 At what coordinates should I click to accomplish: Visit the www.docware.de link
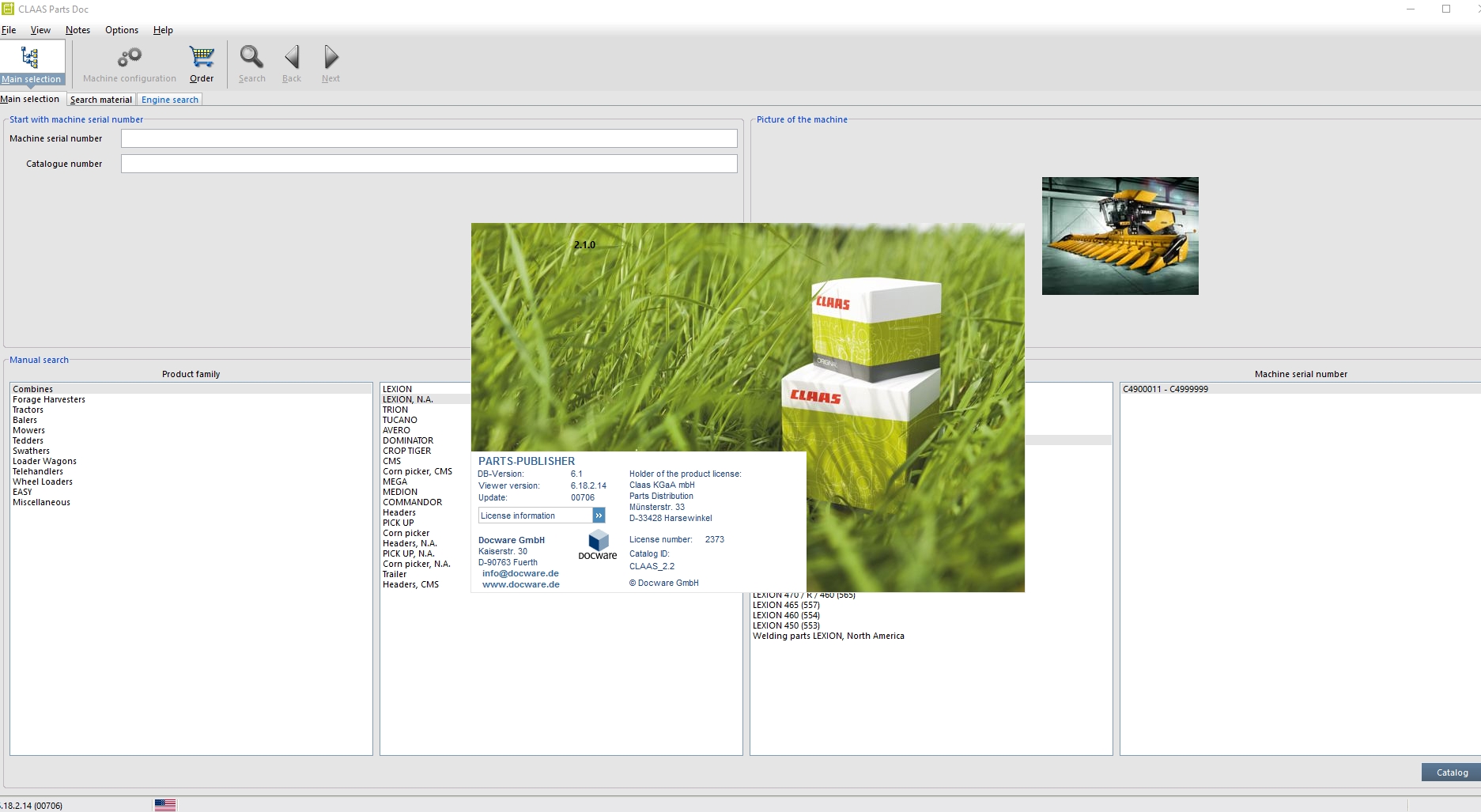tap(521, 584)
